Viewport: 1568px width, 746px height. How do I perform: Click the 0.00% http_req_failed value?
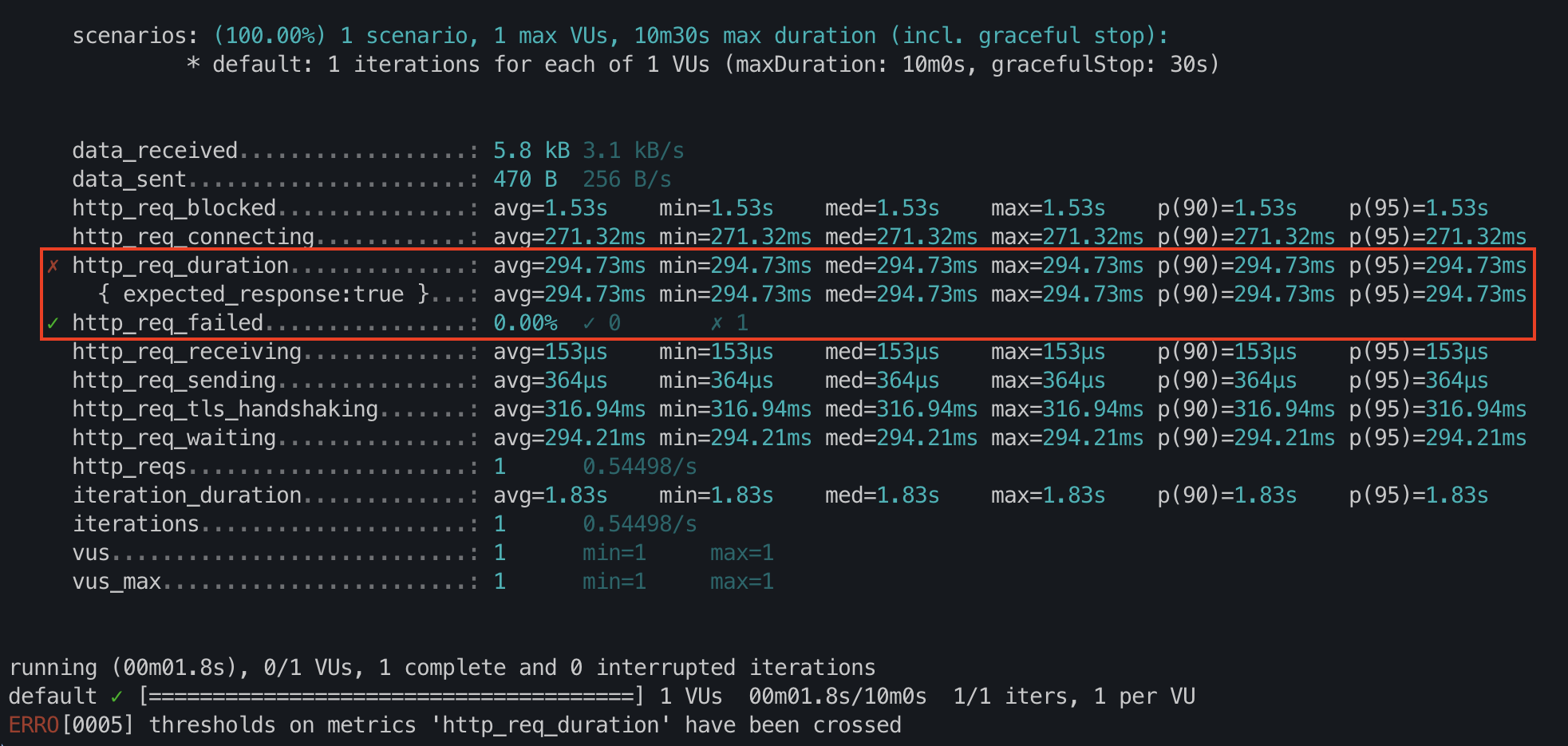[x=525, y=323]
